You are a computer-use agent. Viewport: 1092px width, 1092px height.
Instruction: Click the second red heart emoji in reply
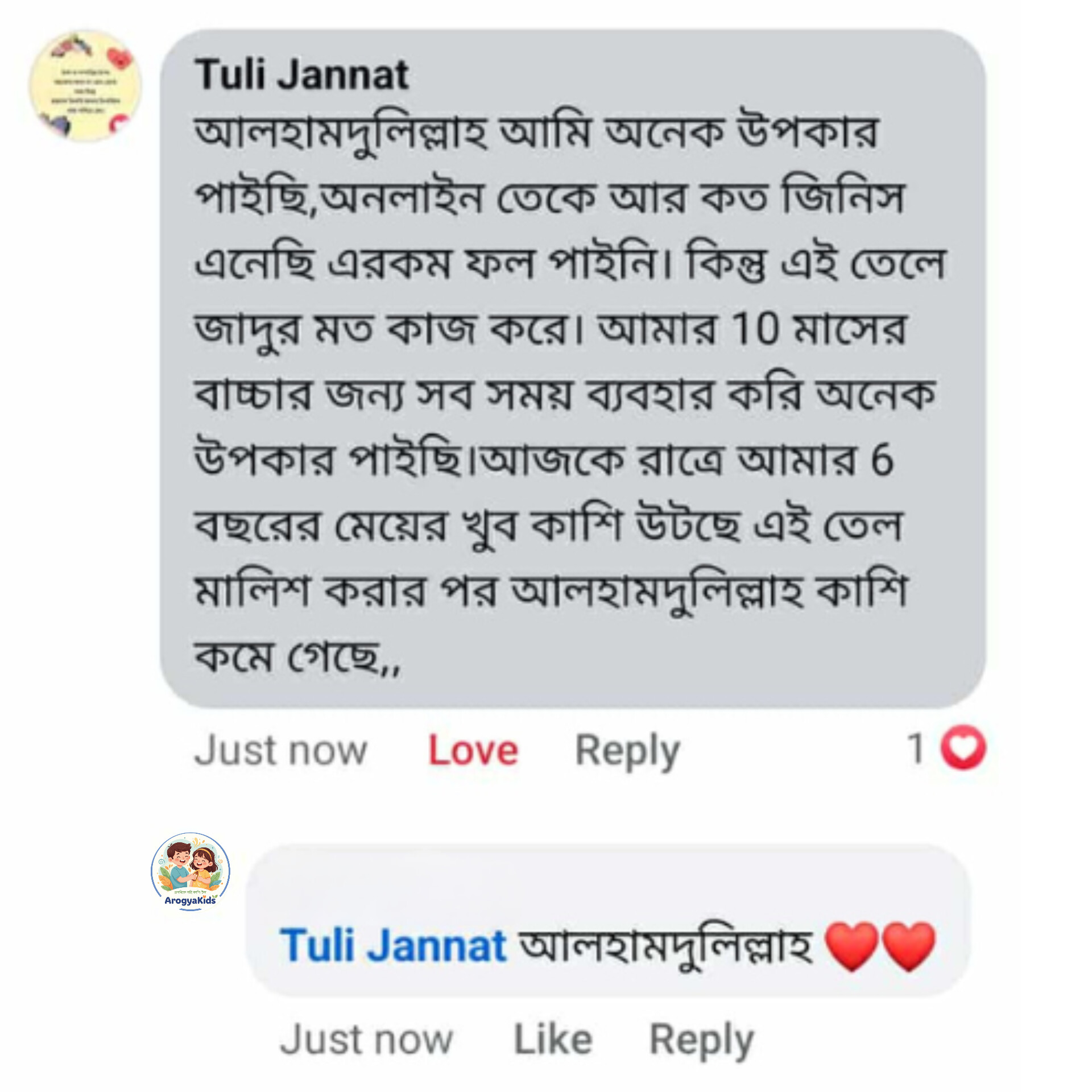(x=908, y=946)
